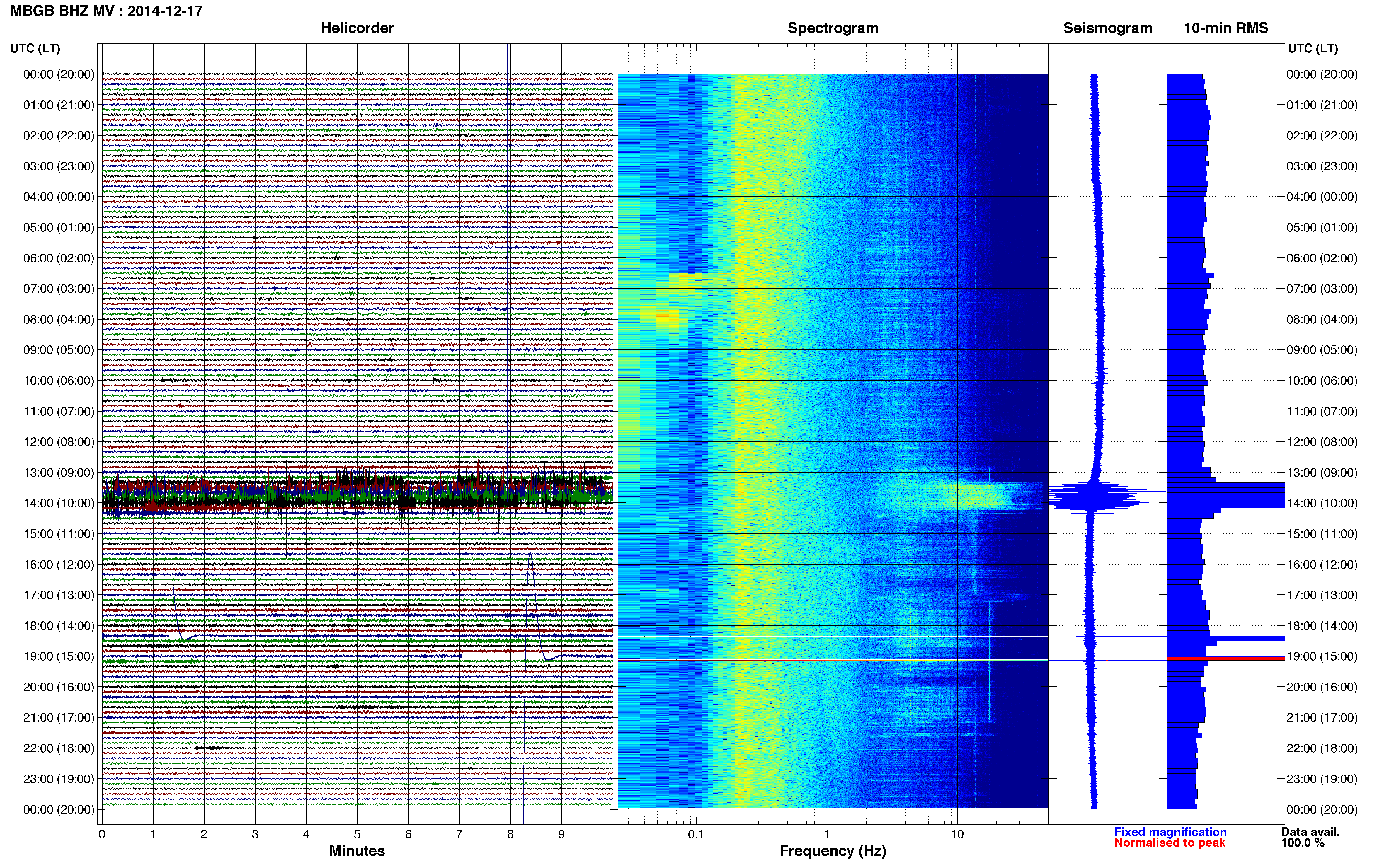This screenshot has width=1389, height=868.
Task: Click the Normalised to peak legend text
Action: 1170,843
